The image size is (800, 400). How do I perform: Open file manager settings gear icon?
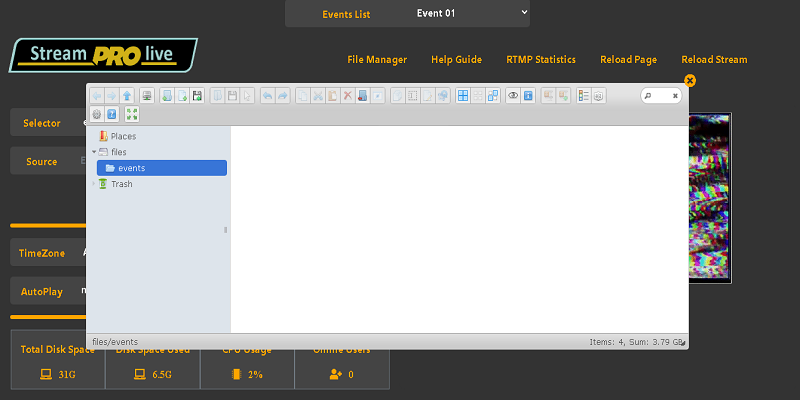[x=97, y=114]
